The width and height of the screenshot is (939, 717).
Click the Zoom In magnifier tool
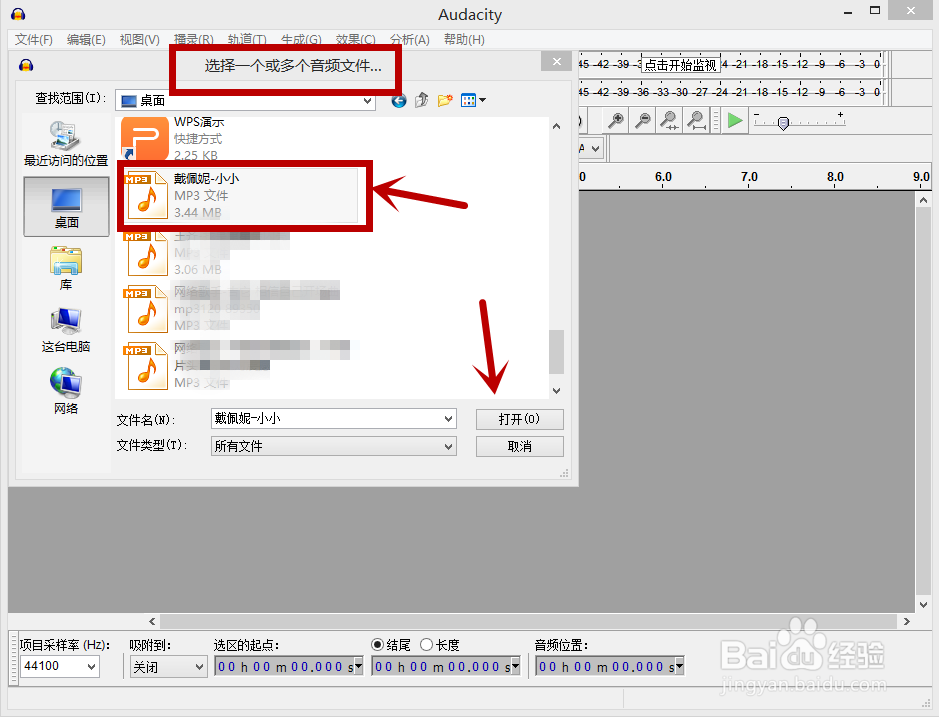[x=615, y=120]
